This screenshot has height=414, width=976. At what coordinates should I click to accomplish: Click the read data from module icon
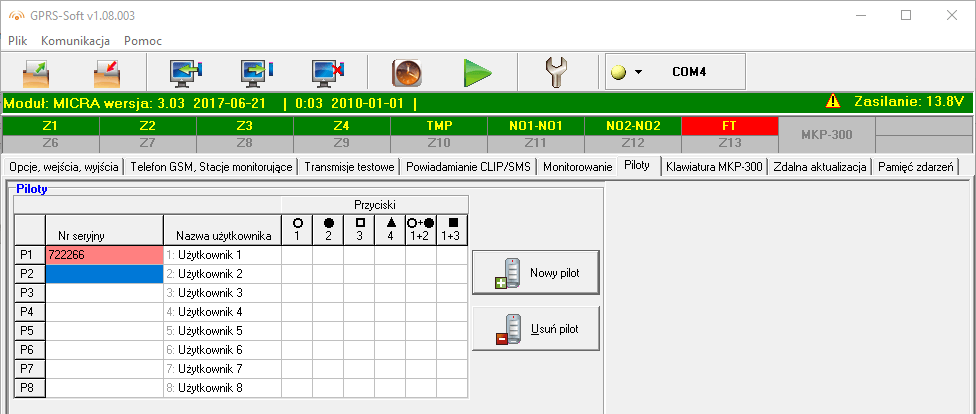click(x=187, y=73)
